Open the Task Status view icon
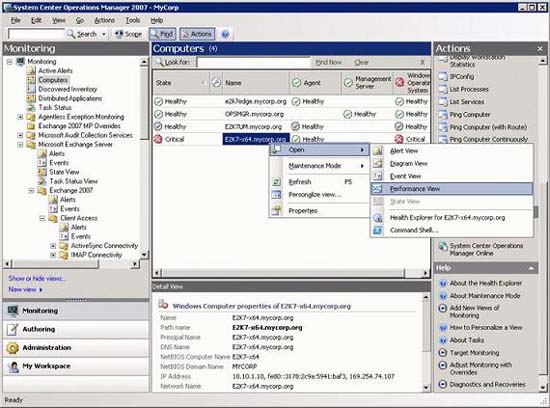This screenshot has width=550, height=408. pos(31,107)
